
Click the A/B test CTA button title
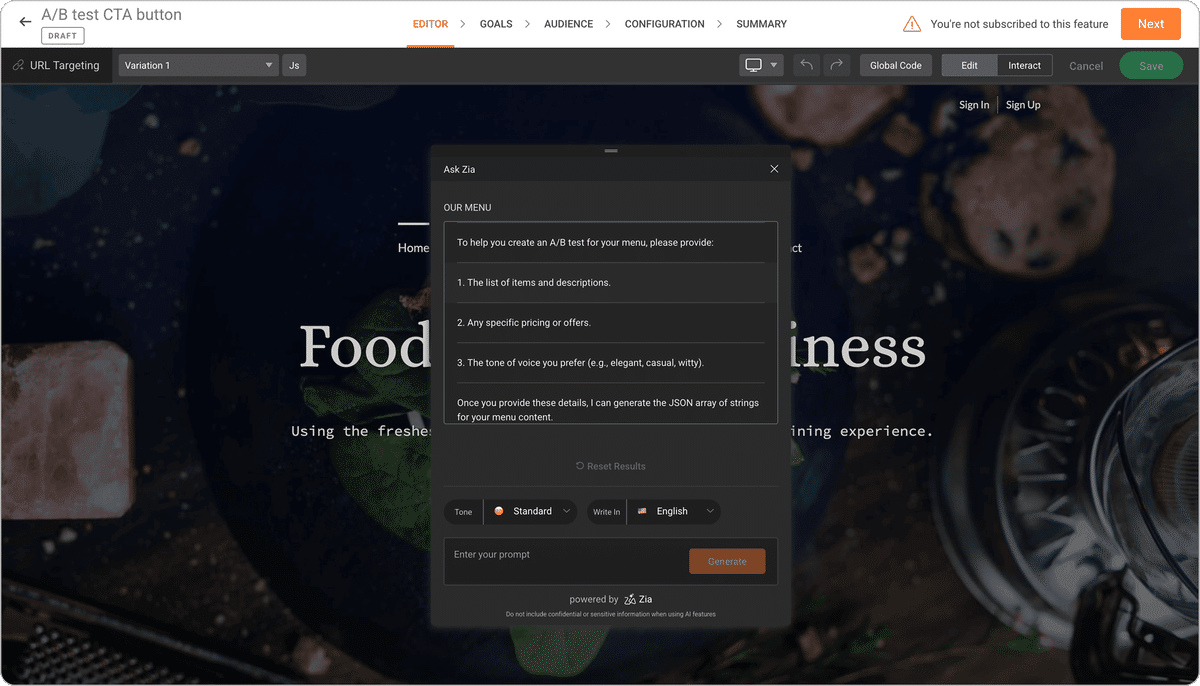[112, 15]
